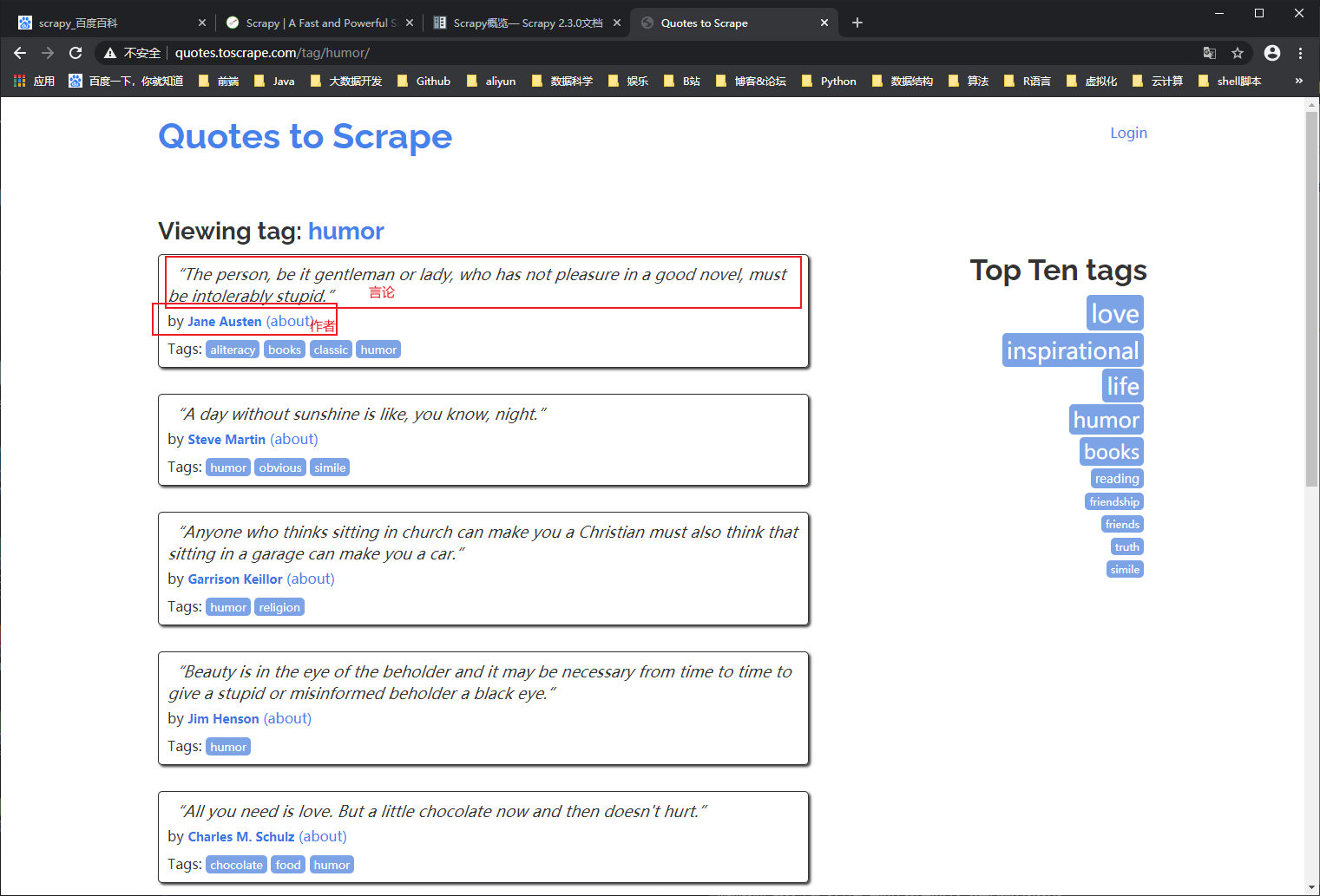Open the about link for Garrison Keillor
The width and height of the screenshot is (1320, 896).
pos(311,579)
